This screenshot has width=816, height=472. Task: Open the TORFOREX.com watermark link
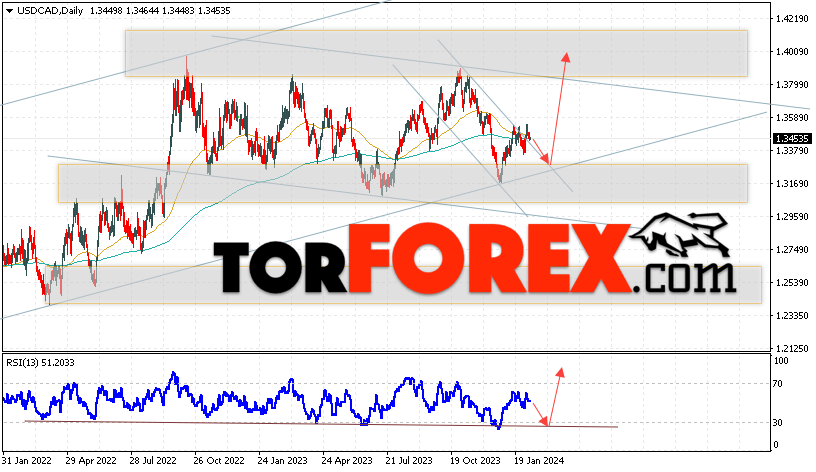[475, 258]
